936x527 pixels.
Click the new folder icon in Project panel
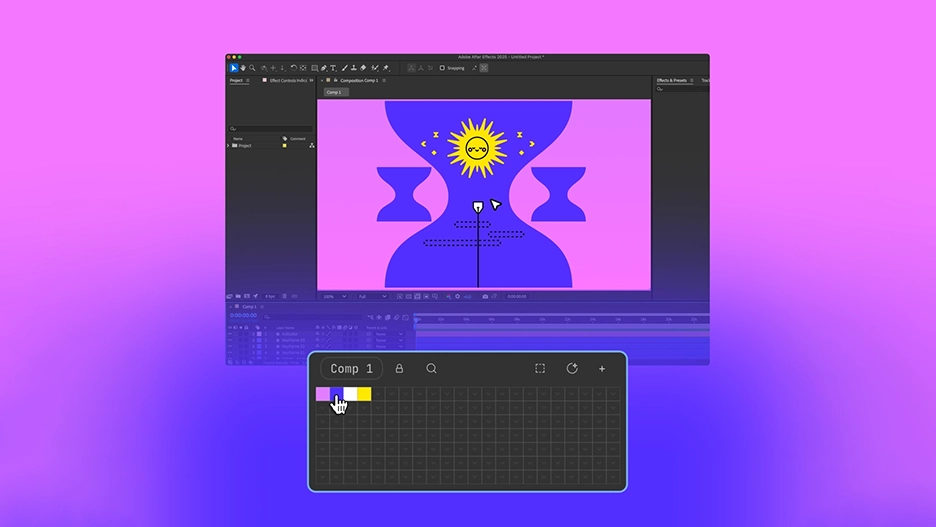pyautogui.click(x=238, y=296)
